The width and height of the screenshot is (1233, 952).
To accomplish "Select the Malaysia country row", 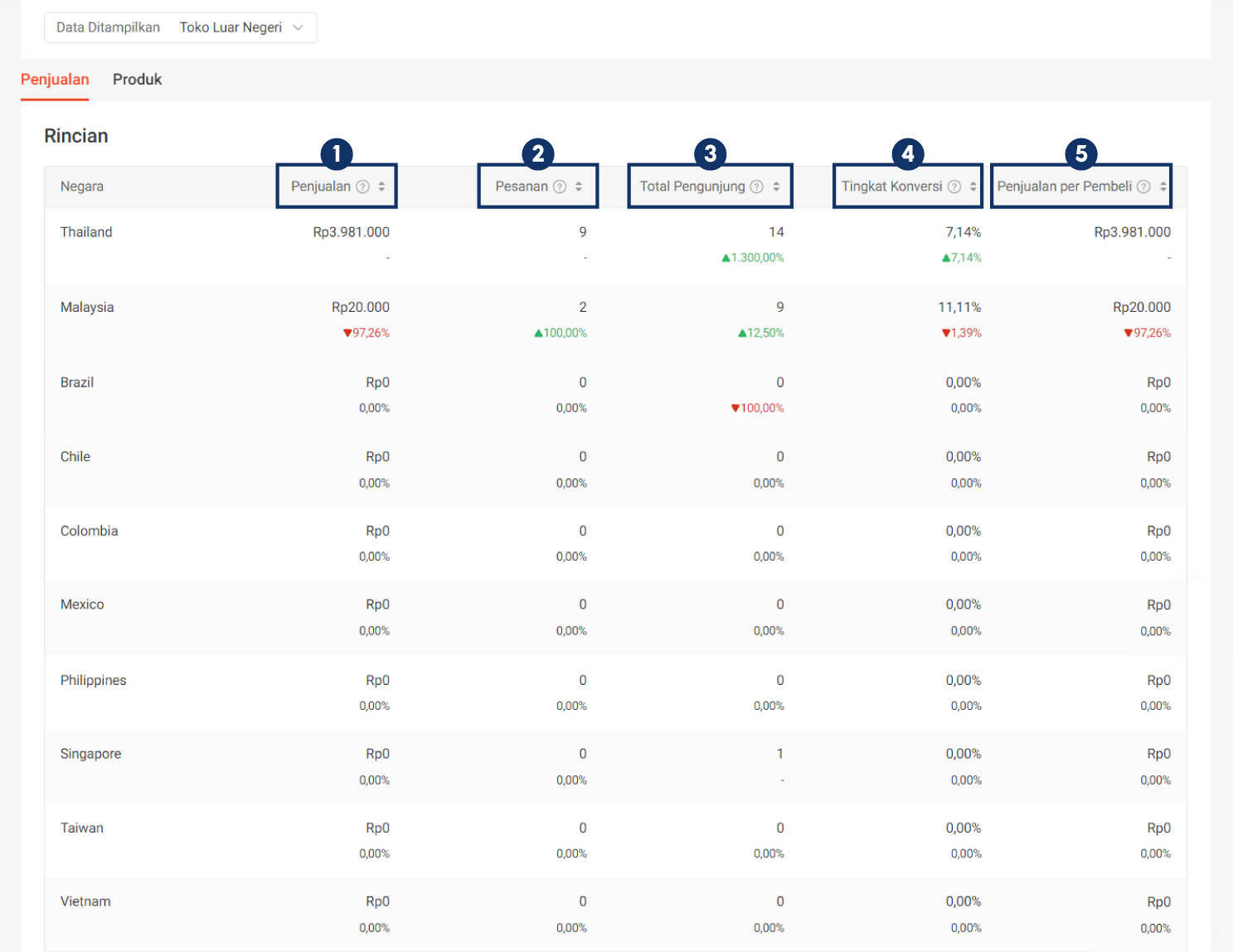I will (x=87, y=307).
